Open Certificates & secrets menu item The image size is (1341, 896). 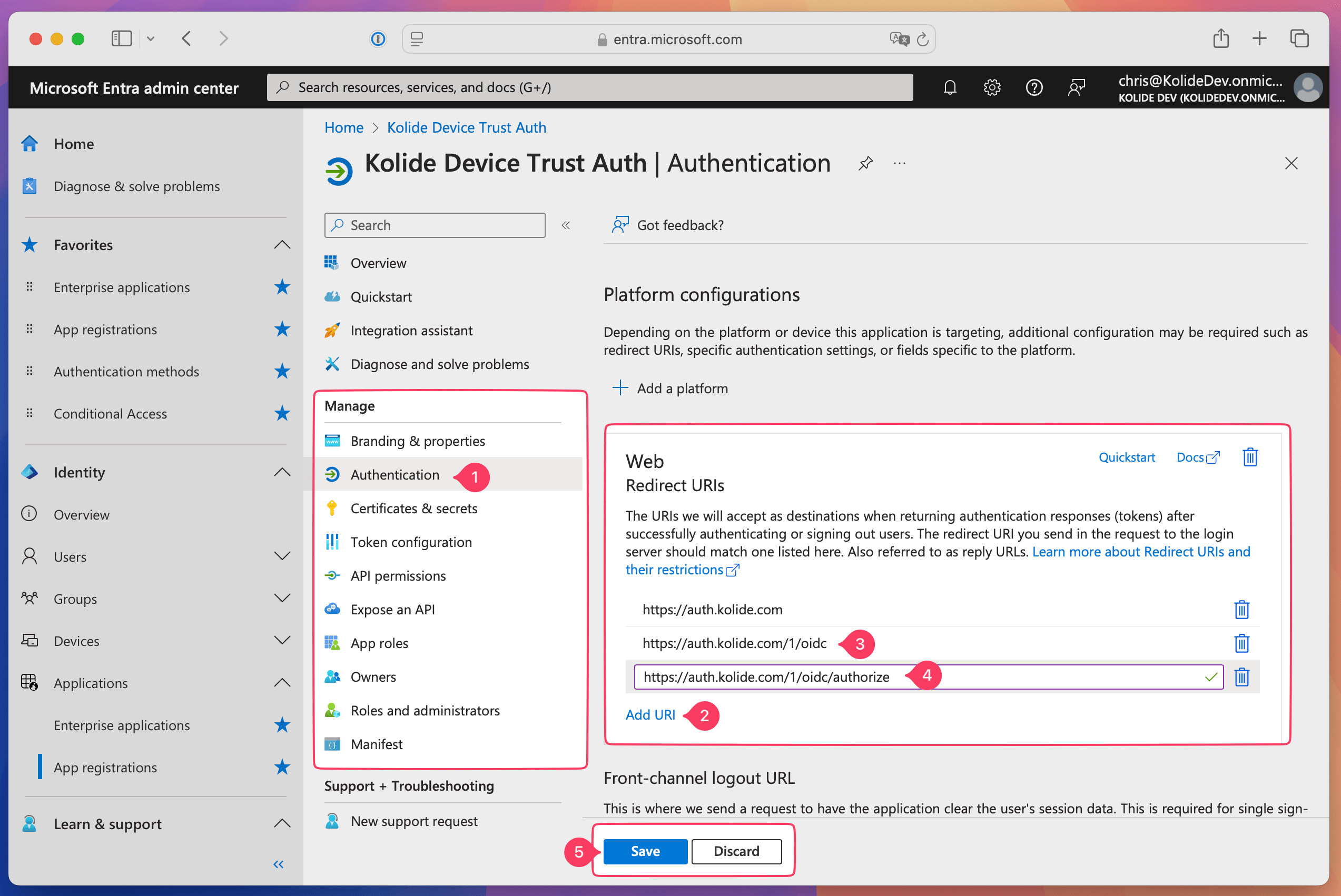click(413, 509)
